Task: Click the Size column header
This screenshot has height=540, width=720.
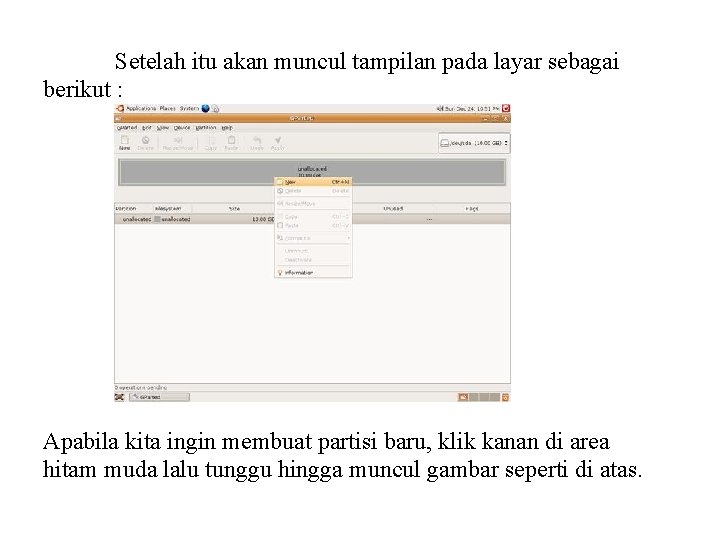Action: [234, 208]
